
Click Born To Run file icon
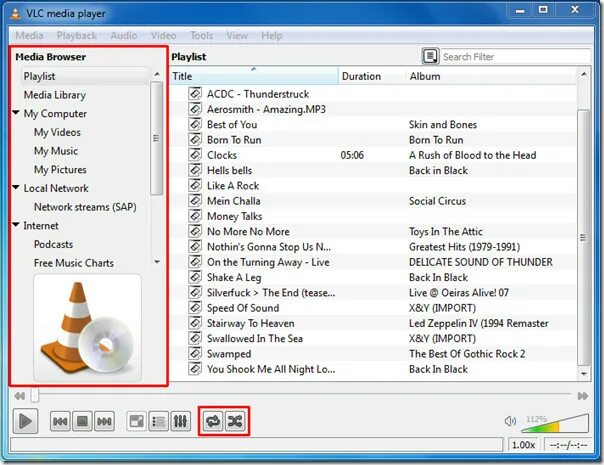195,139
